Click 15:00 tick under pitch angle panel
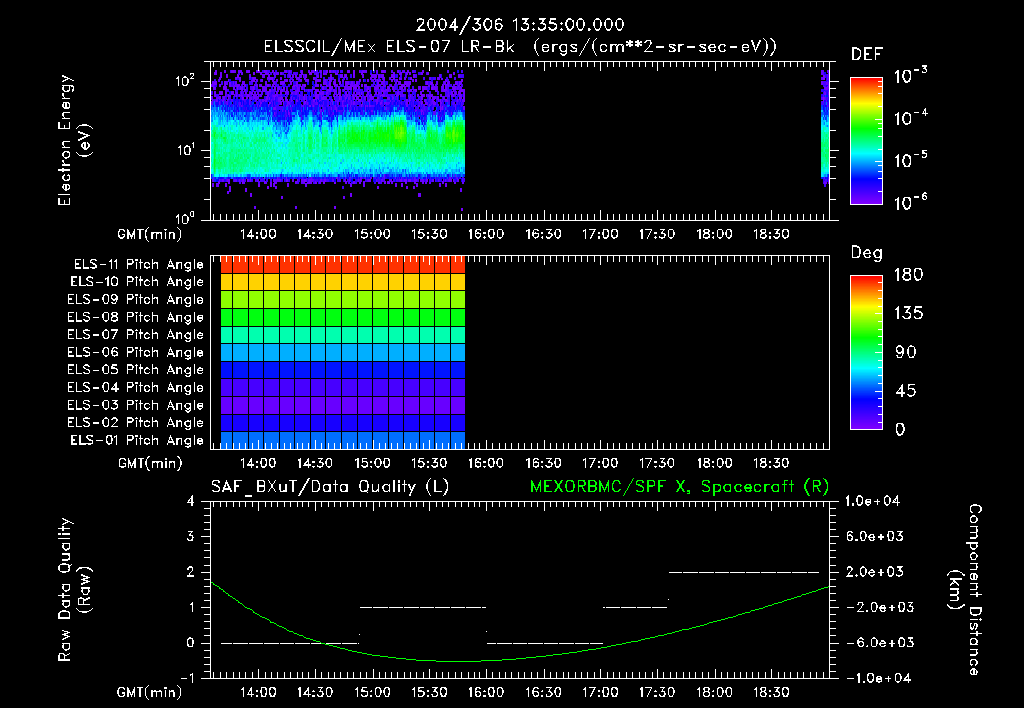 (x=372, y=463)
